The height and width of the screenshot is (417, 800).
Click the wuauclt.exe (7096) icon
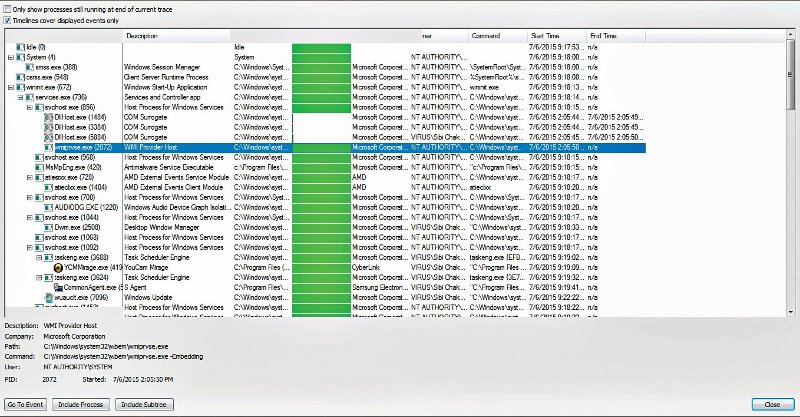[49, 298]
